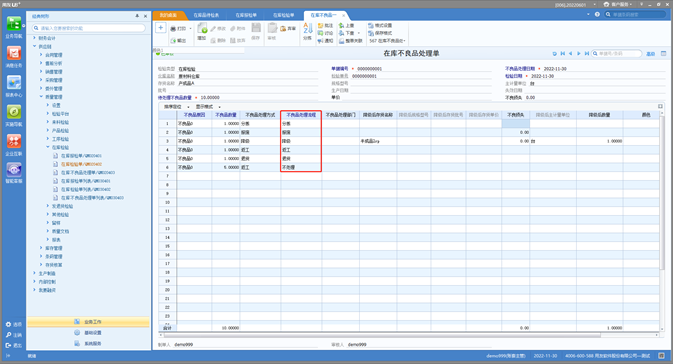673x364 pixels.
Task: Collapse the 供应链 tree node
Action: click(35, 46)
